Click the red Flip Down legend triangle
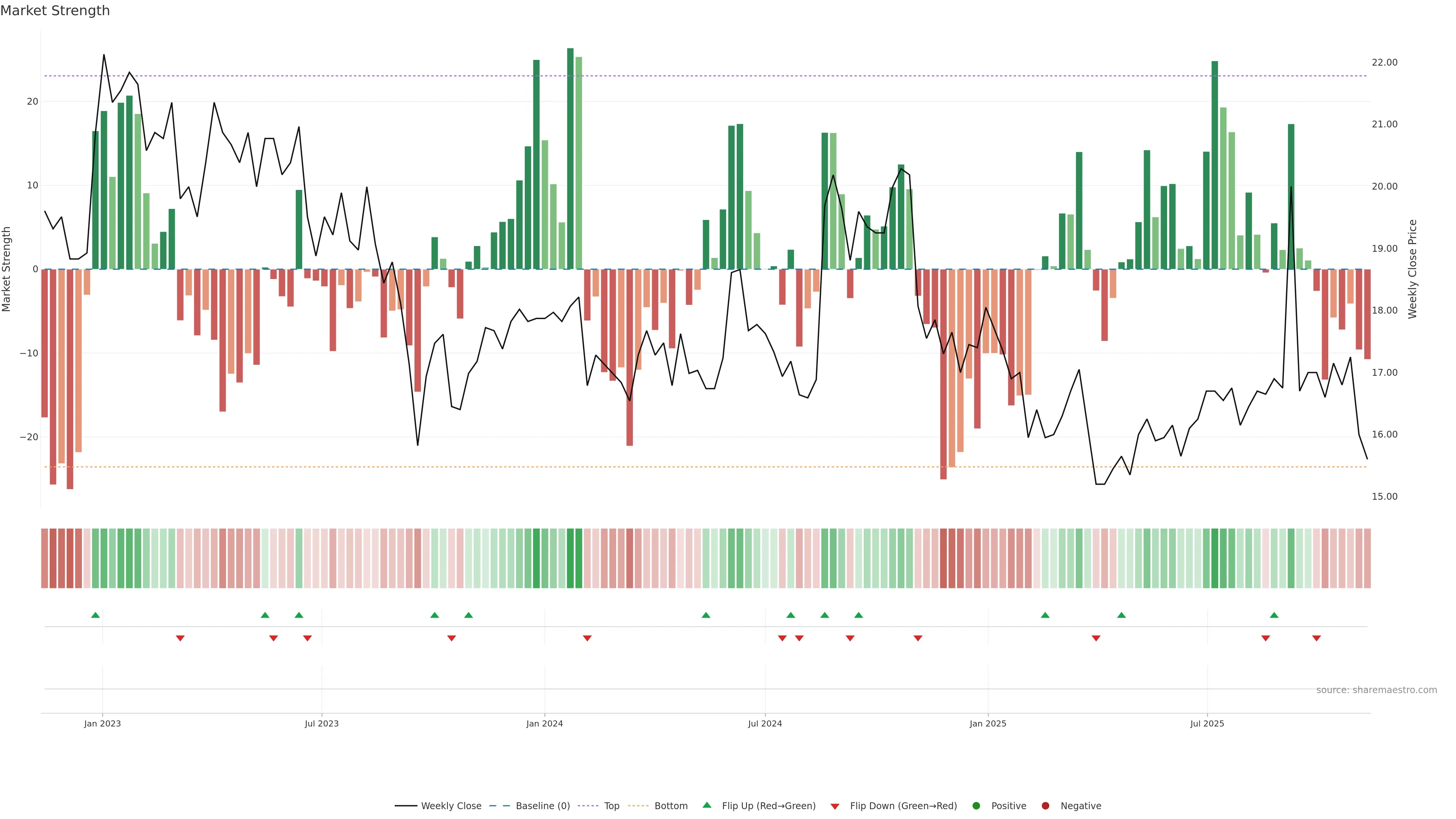The height and width of the screenshot is (819, 1456). [835, 806]
